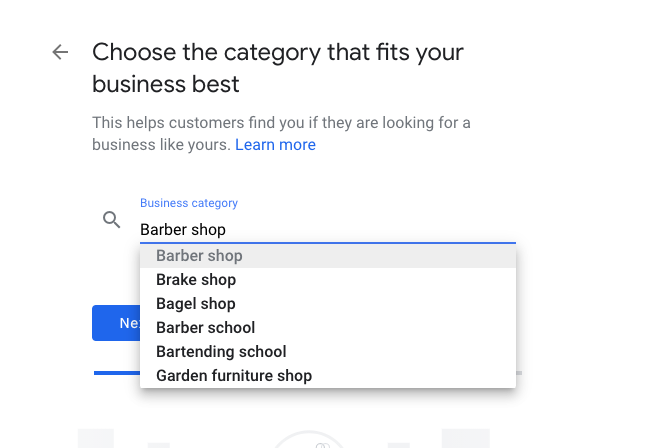Click the circular illustration at the bottom
655x448 pixels.
(309, 440)
